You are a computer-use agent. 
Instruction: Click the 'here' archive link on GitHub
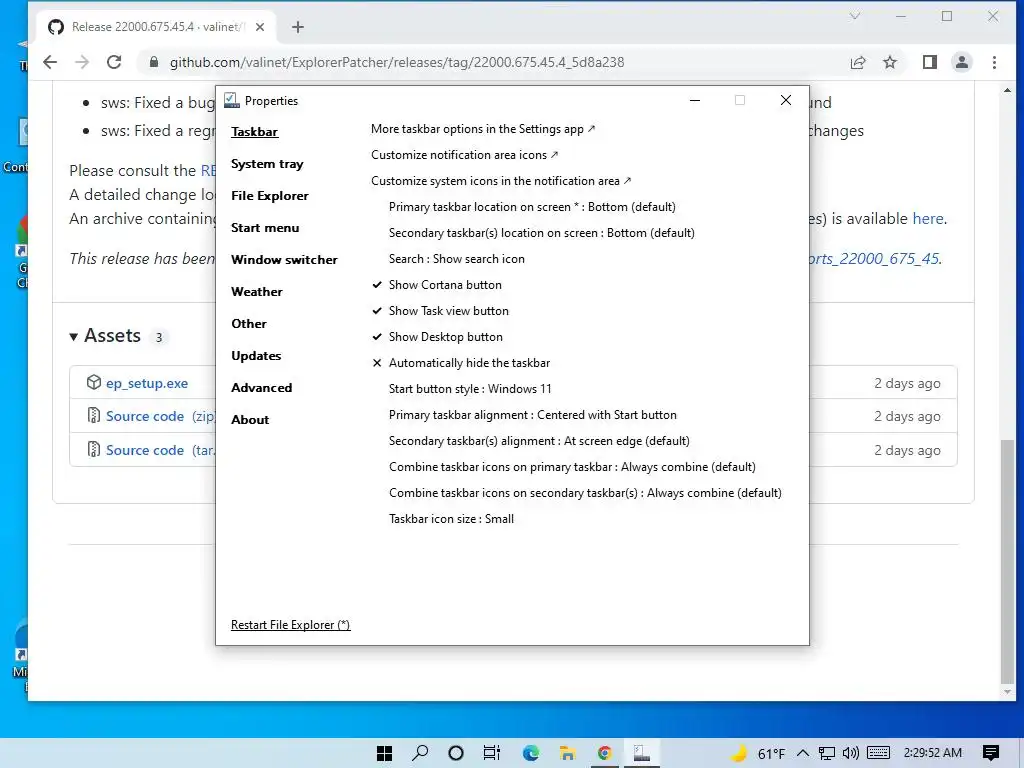927,219
